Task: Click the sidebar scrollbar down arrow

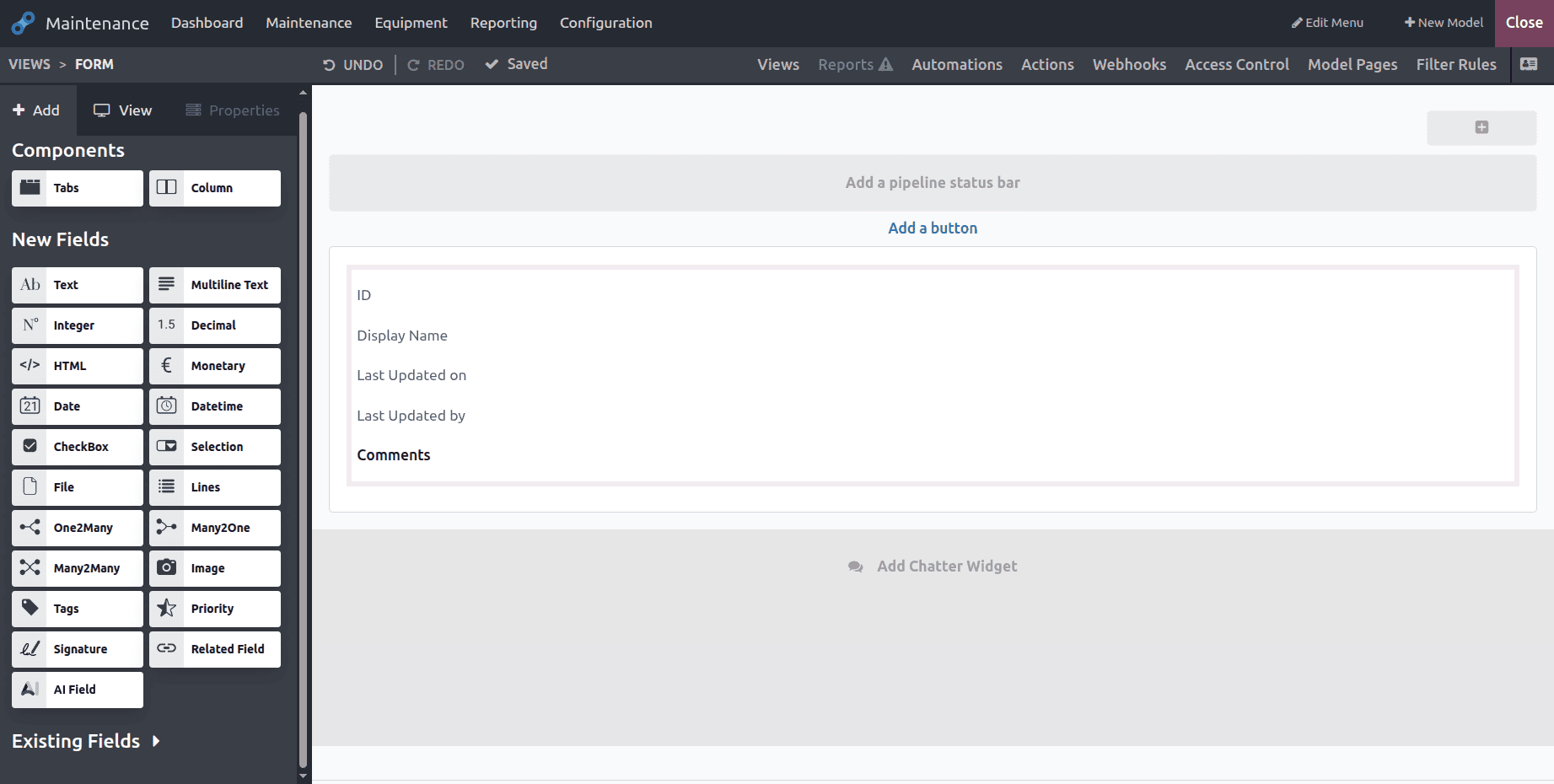Action: pos(303,776)
